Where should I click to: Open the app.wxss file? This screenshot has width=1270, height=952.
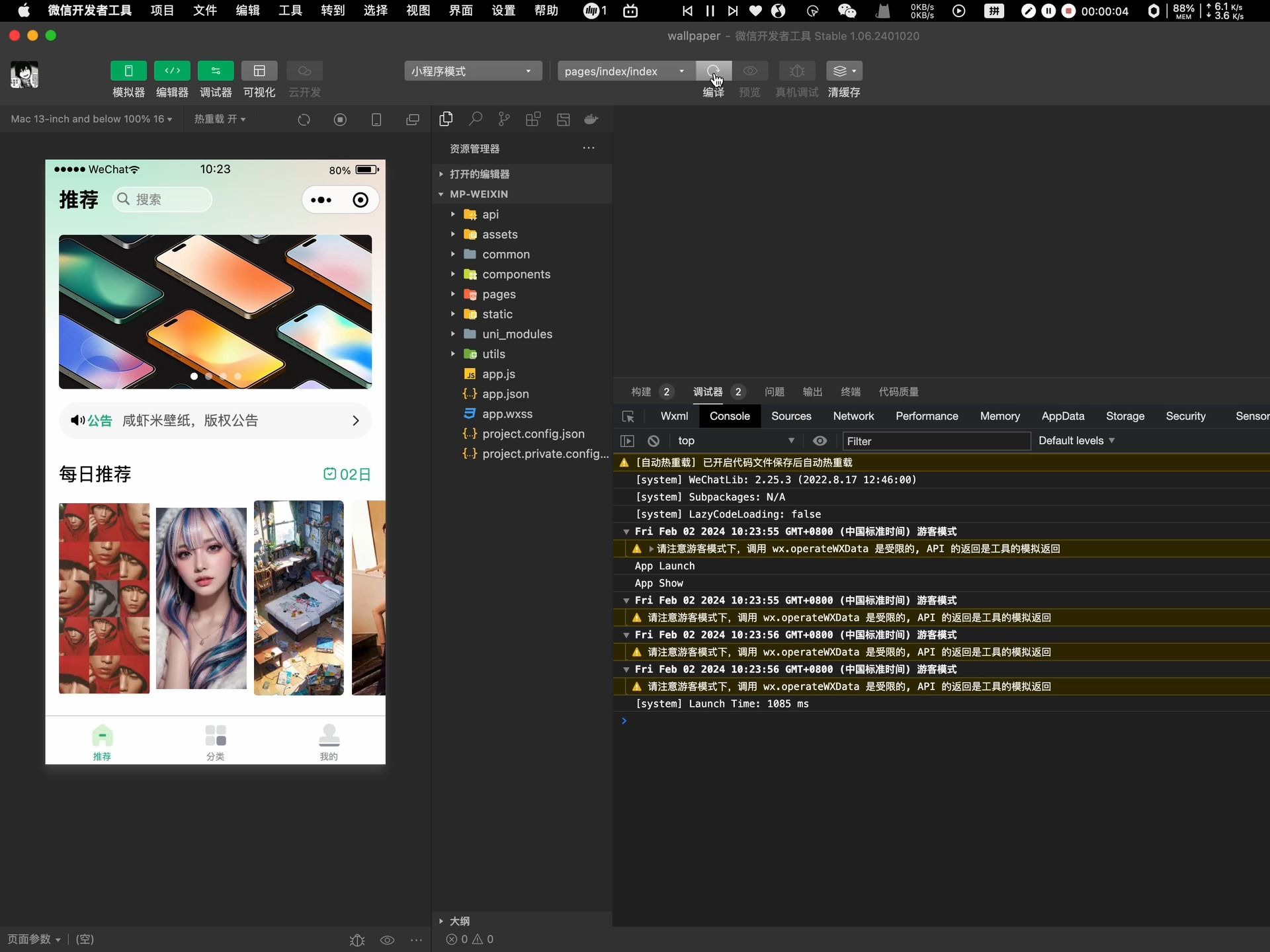click(x=522, y=413)
